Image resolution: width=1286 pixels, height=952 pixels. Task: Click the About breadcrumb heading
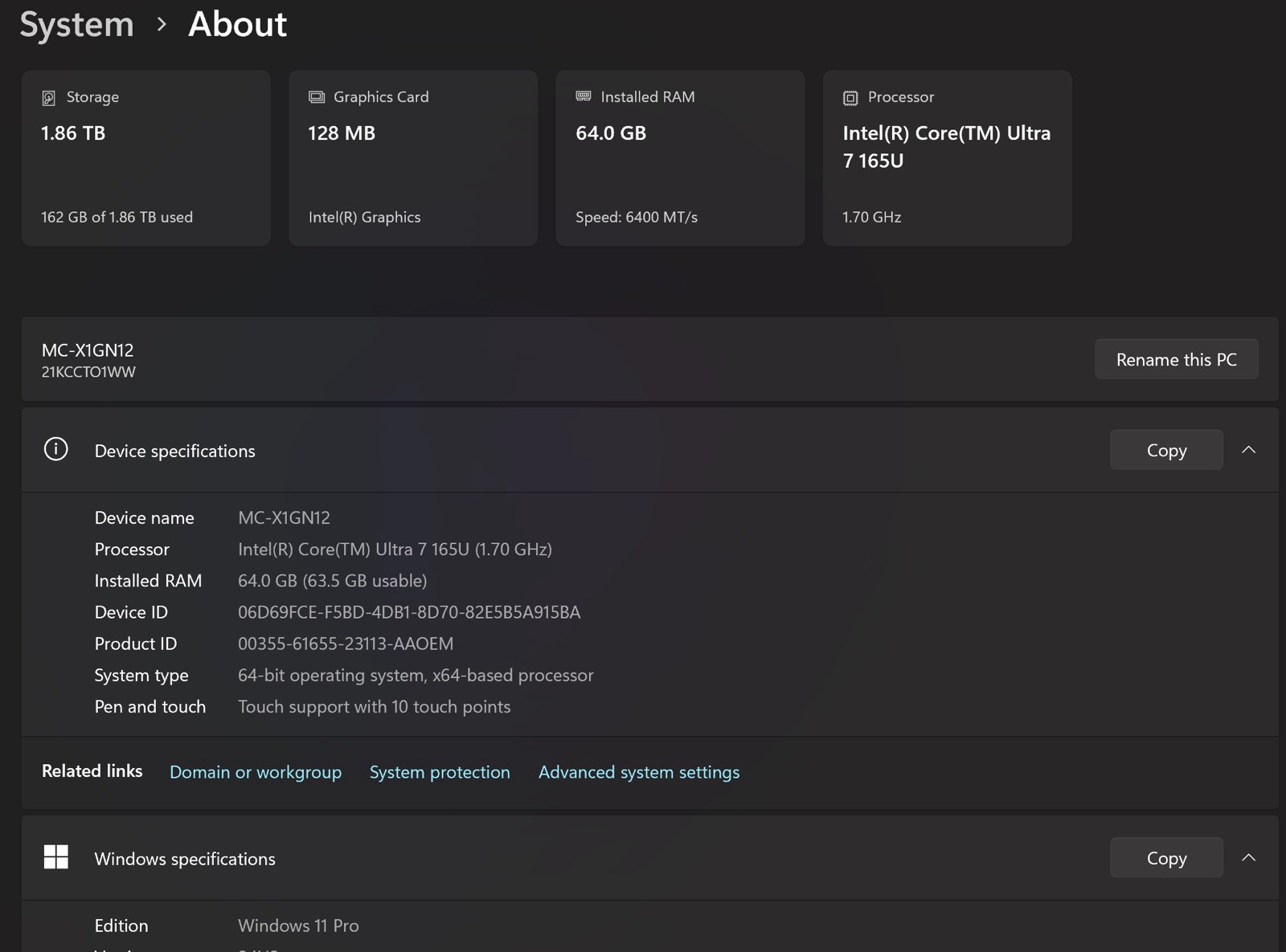point(237,24)
